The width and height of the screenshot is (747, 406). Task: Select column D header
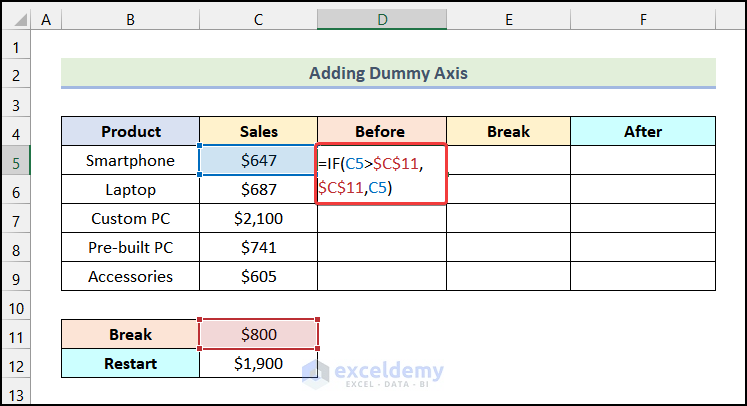pos(382,20)
